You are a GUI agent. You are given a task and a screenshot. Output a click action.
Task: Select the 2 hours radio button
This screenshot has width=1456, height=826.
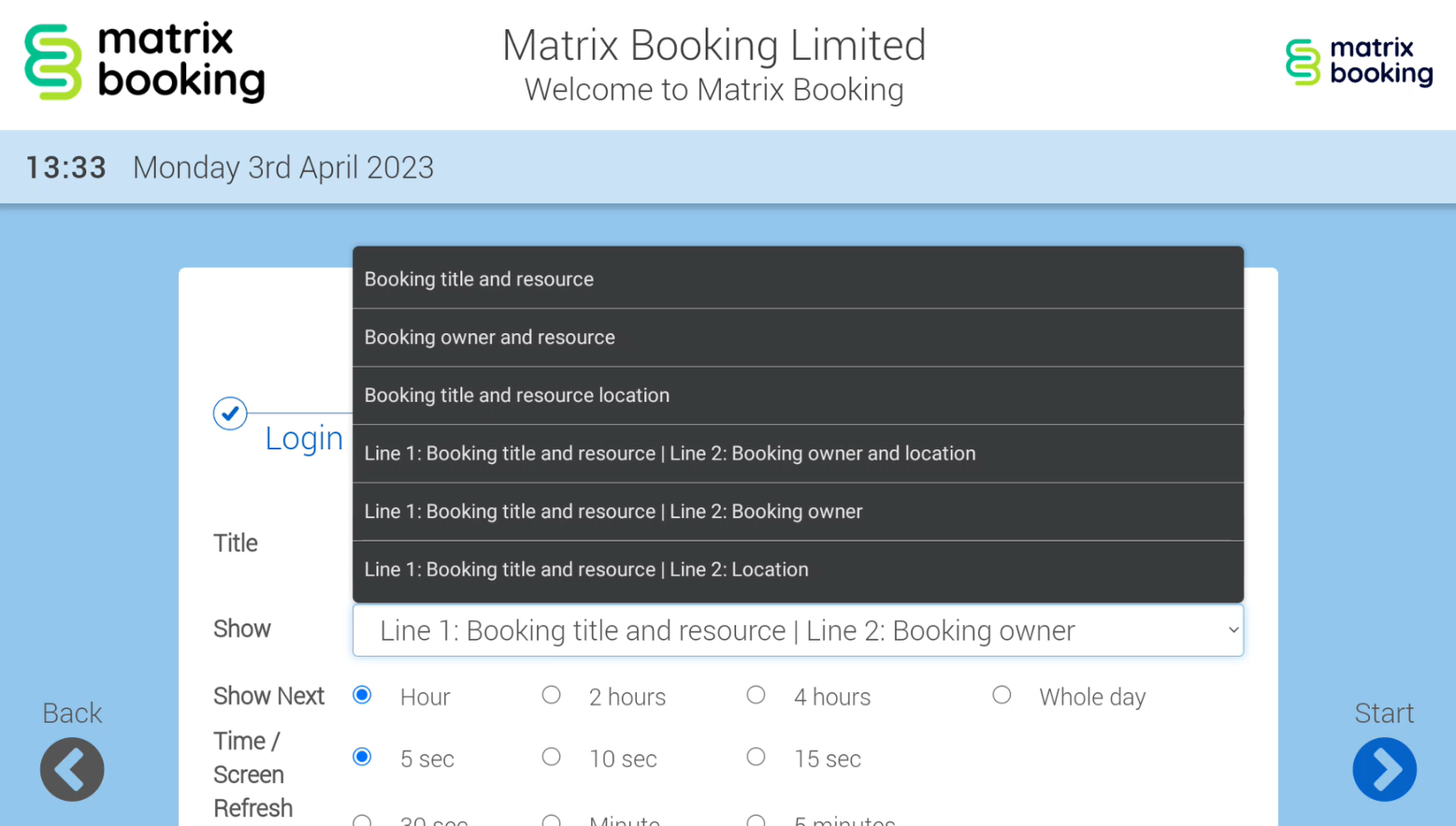[x=552, y=695]
